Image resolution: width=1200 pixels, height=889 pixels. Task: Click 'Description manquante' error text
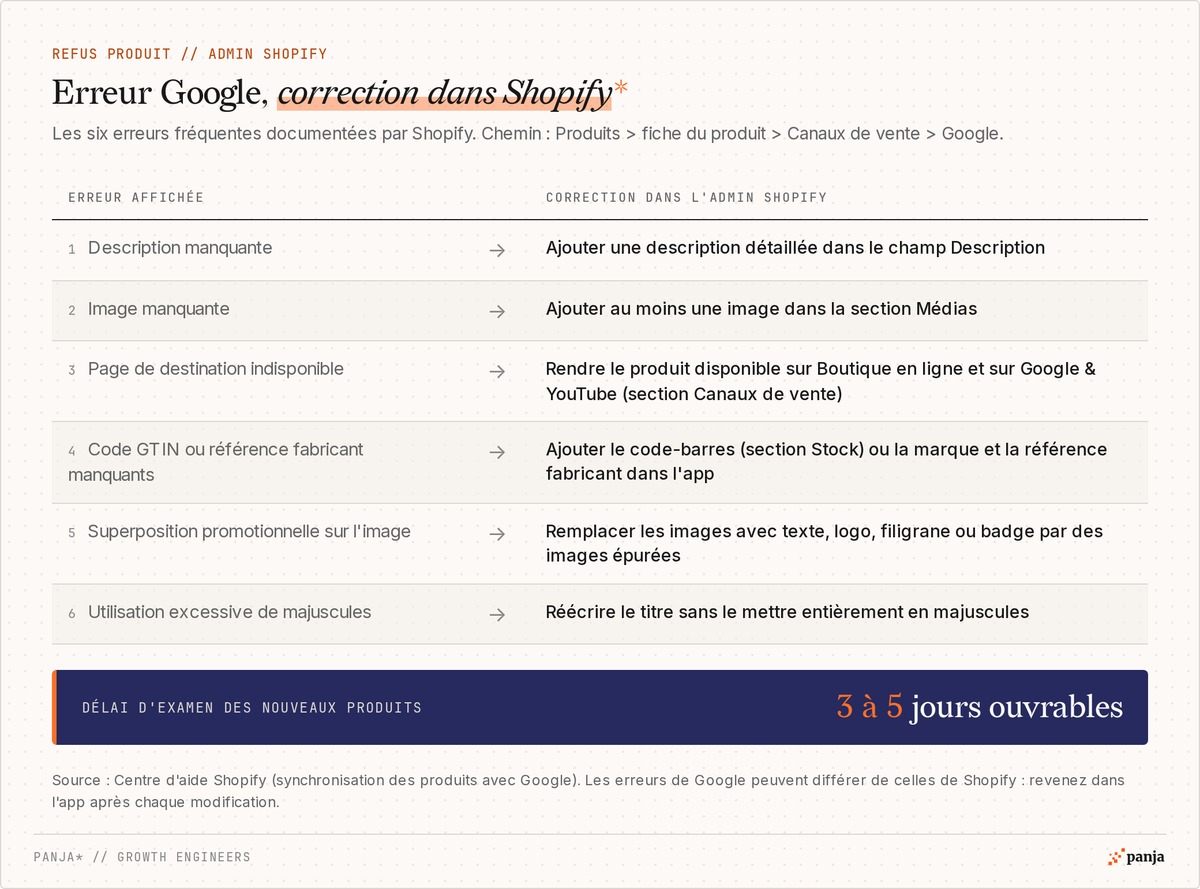(180, 248)
